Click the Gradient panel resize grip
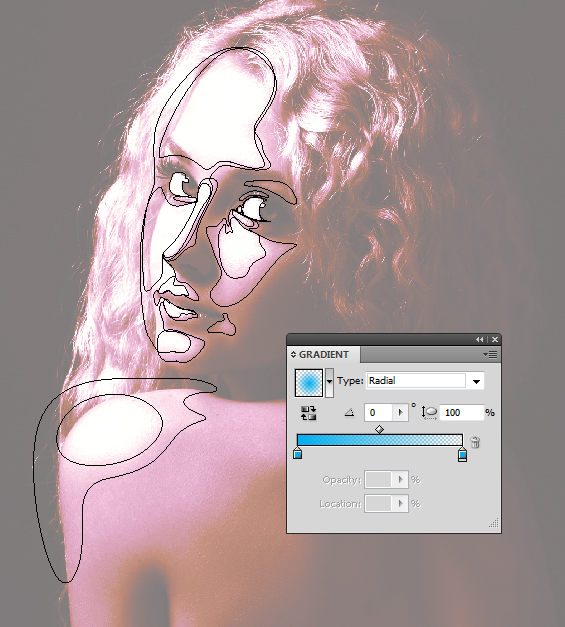 click(494, 523)
